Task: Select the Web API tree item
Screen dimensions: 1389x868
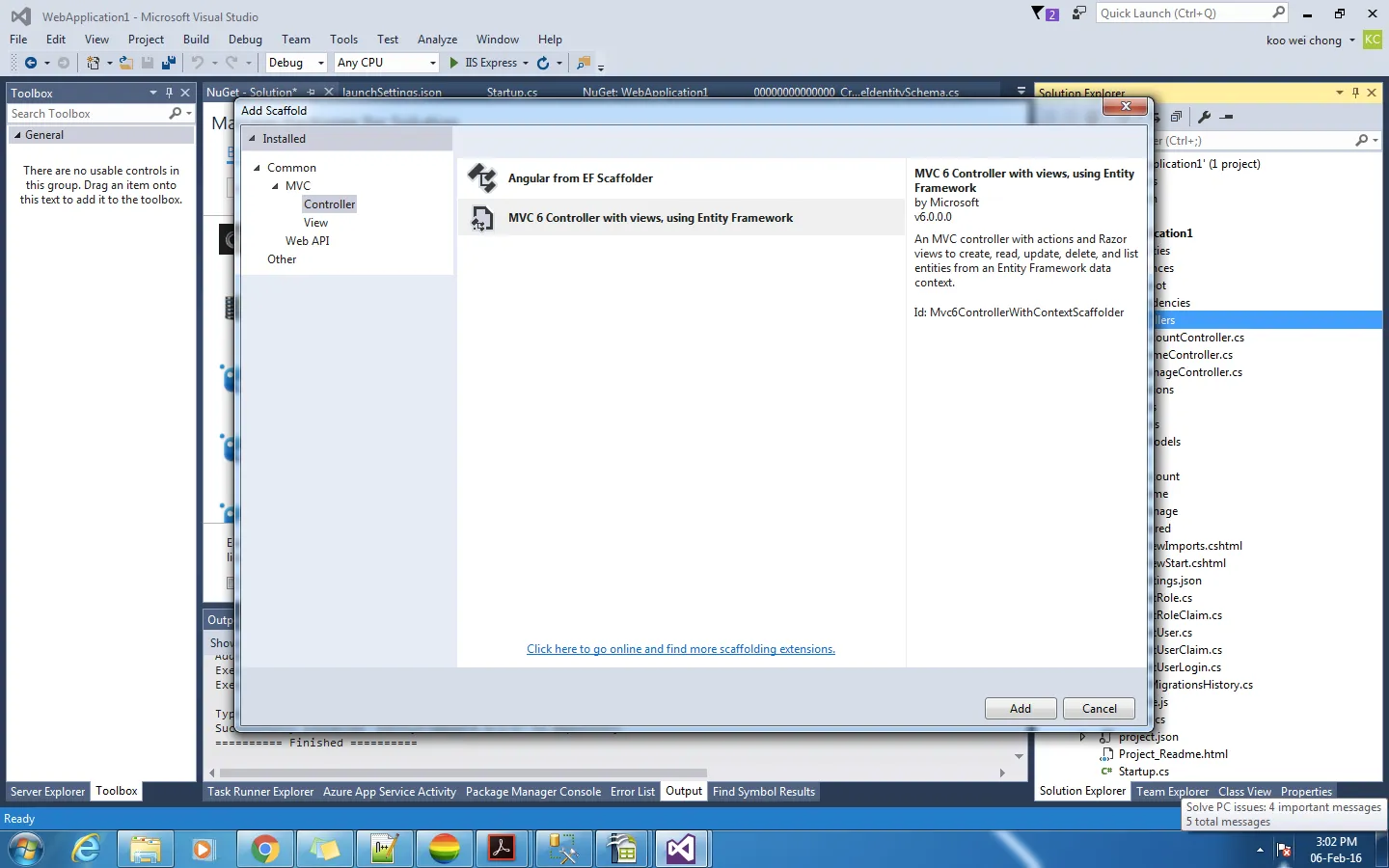Action: [308, 241]
